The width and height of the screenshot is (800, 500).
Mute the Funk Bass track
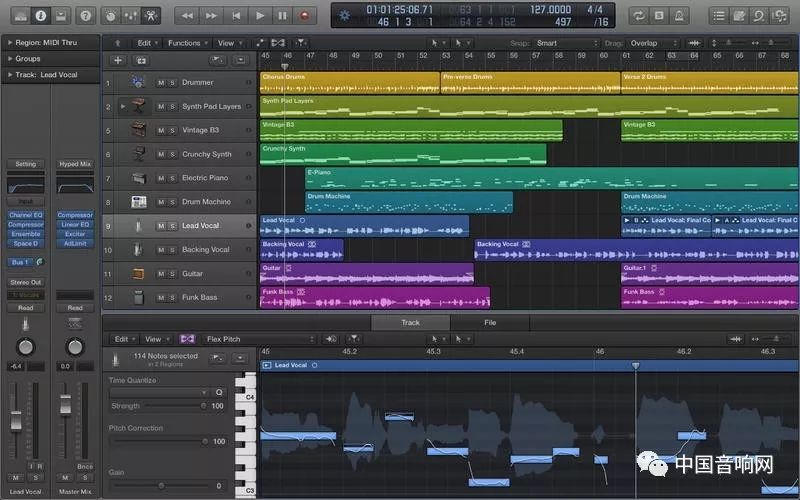(161, 297)
